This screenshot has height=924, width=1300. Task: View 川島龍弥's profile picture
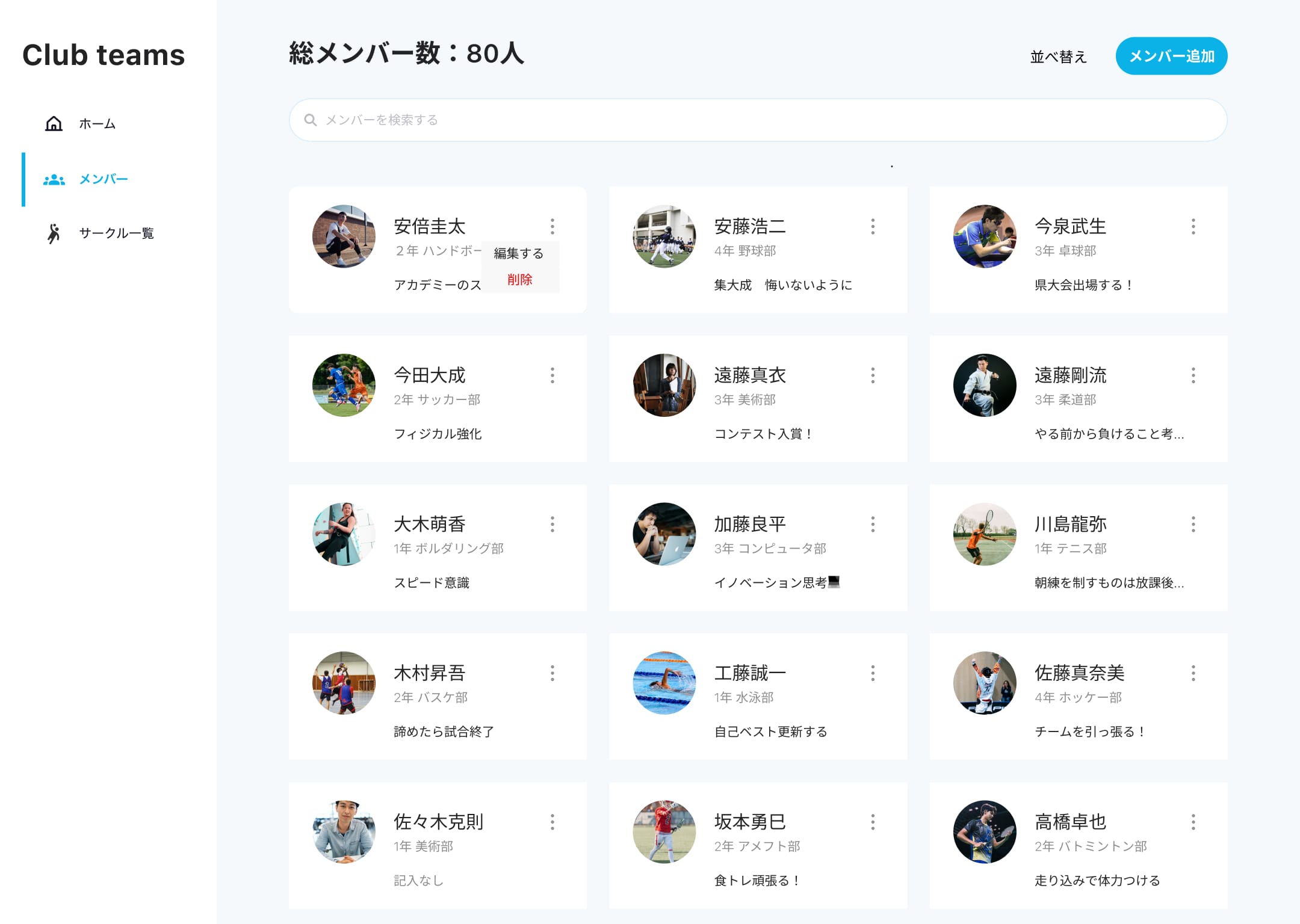pos(983,535)
